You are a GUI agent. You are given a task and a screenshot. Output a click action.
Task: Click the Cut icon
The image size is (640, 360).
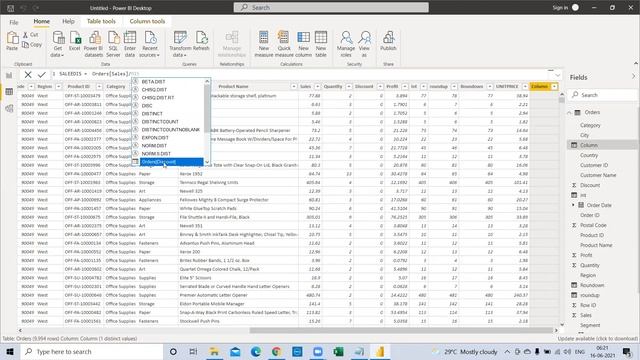tap(31, 35)
